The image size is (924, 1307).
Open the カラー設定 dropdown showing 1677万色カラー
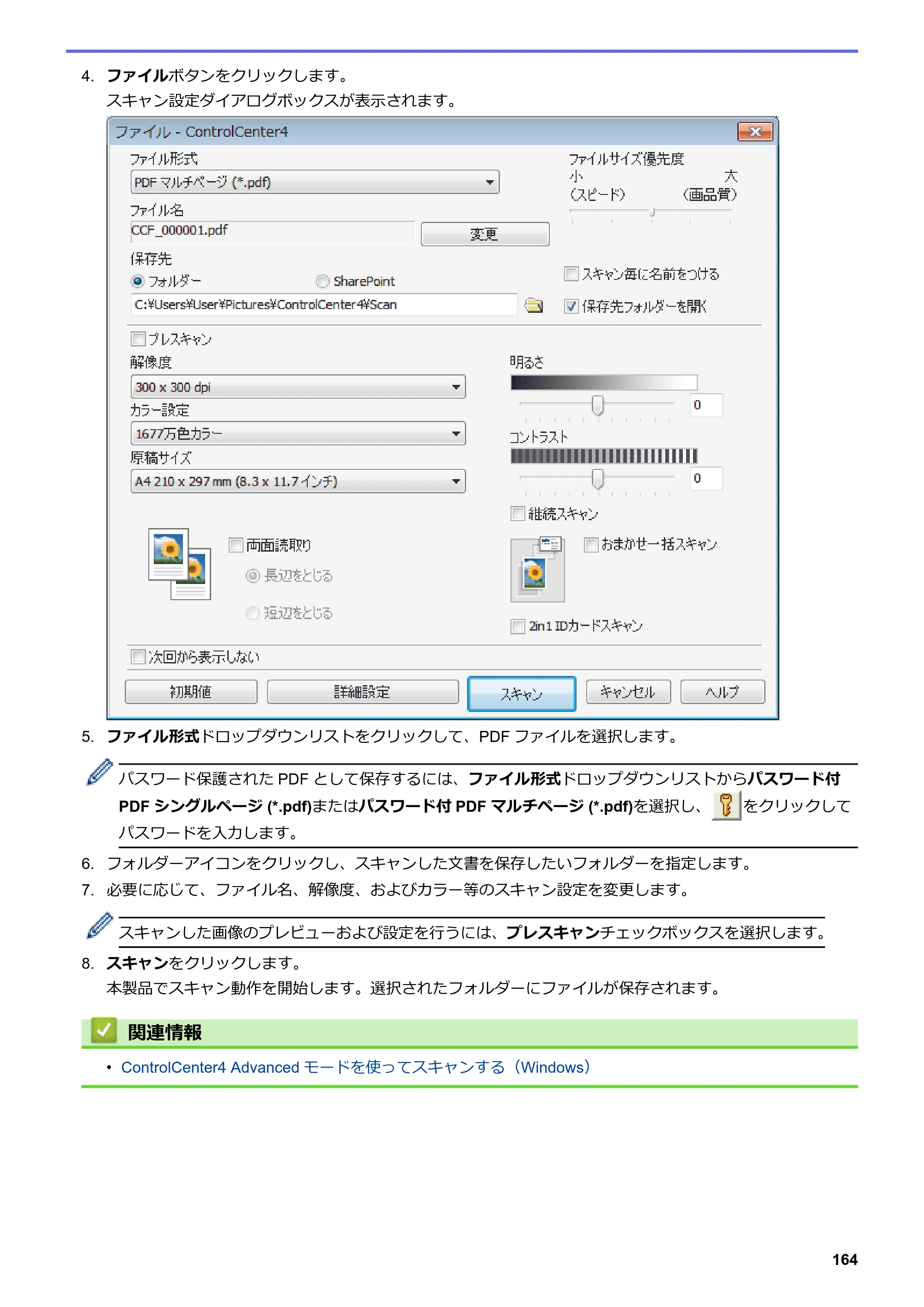pos(298,434)
